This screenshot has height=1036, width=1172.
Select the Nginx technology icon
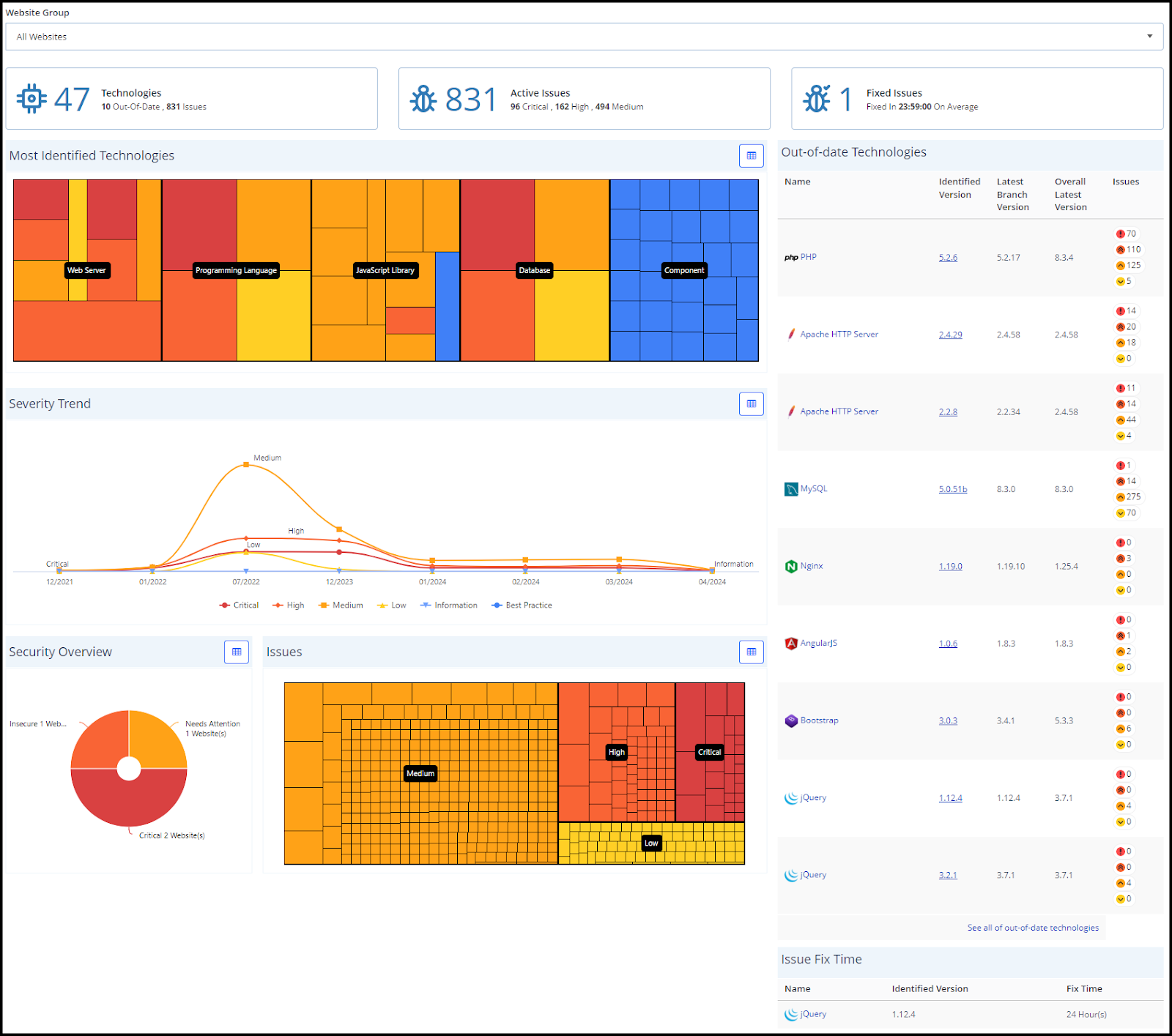pyautogui.click(x=790, y=565)
